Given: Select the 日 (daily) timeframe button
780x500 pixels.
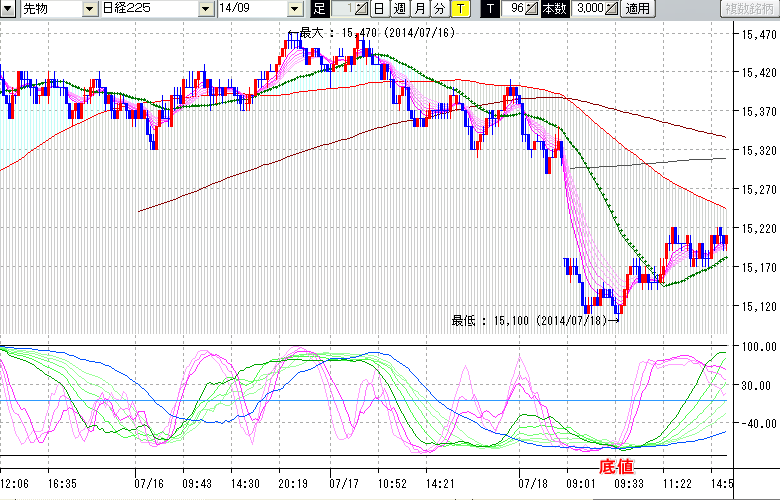Looking at the screenshot, I should pyautogui.click(x=378, y=9).
